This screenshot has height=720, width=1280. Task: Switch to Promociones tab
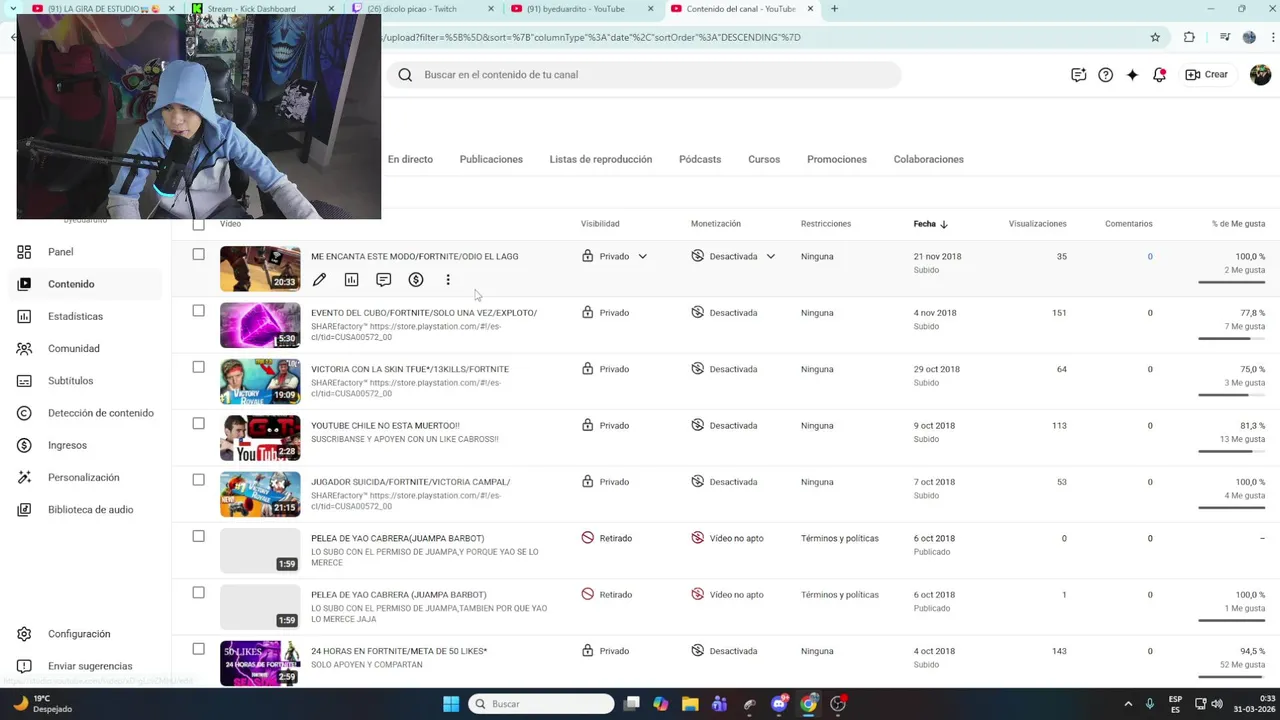click(x=837, y=160)
